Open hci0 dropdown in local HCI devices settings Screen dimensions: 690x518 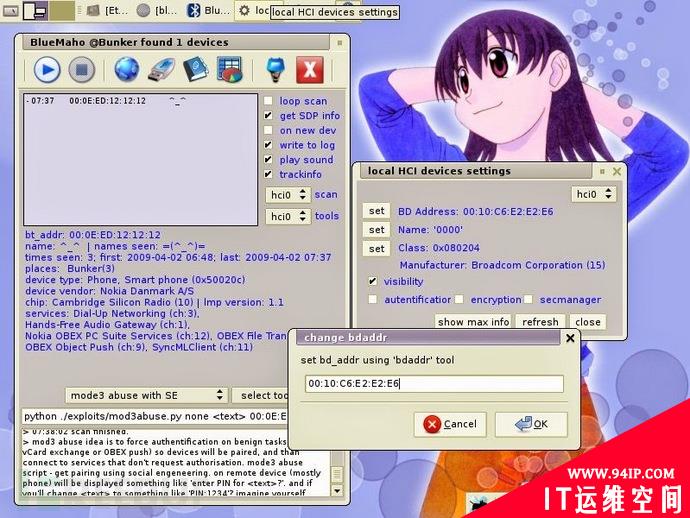coord(593,194)
